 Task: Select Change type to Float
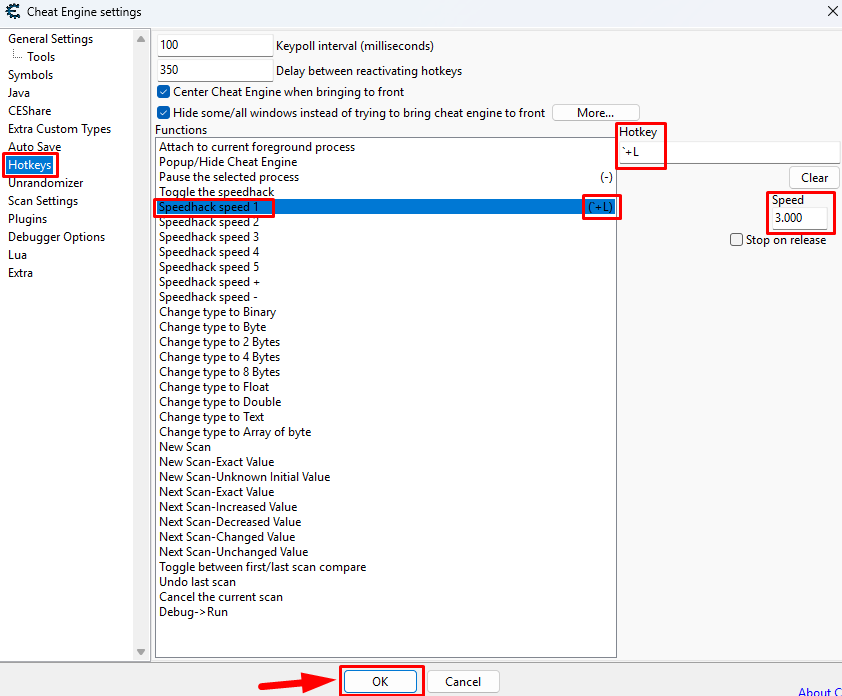pos(386,387)
